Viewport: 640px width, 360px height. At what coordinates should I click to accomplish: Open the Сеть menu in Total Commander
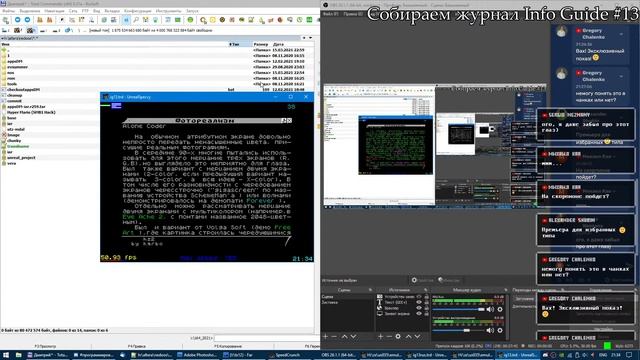73,11
